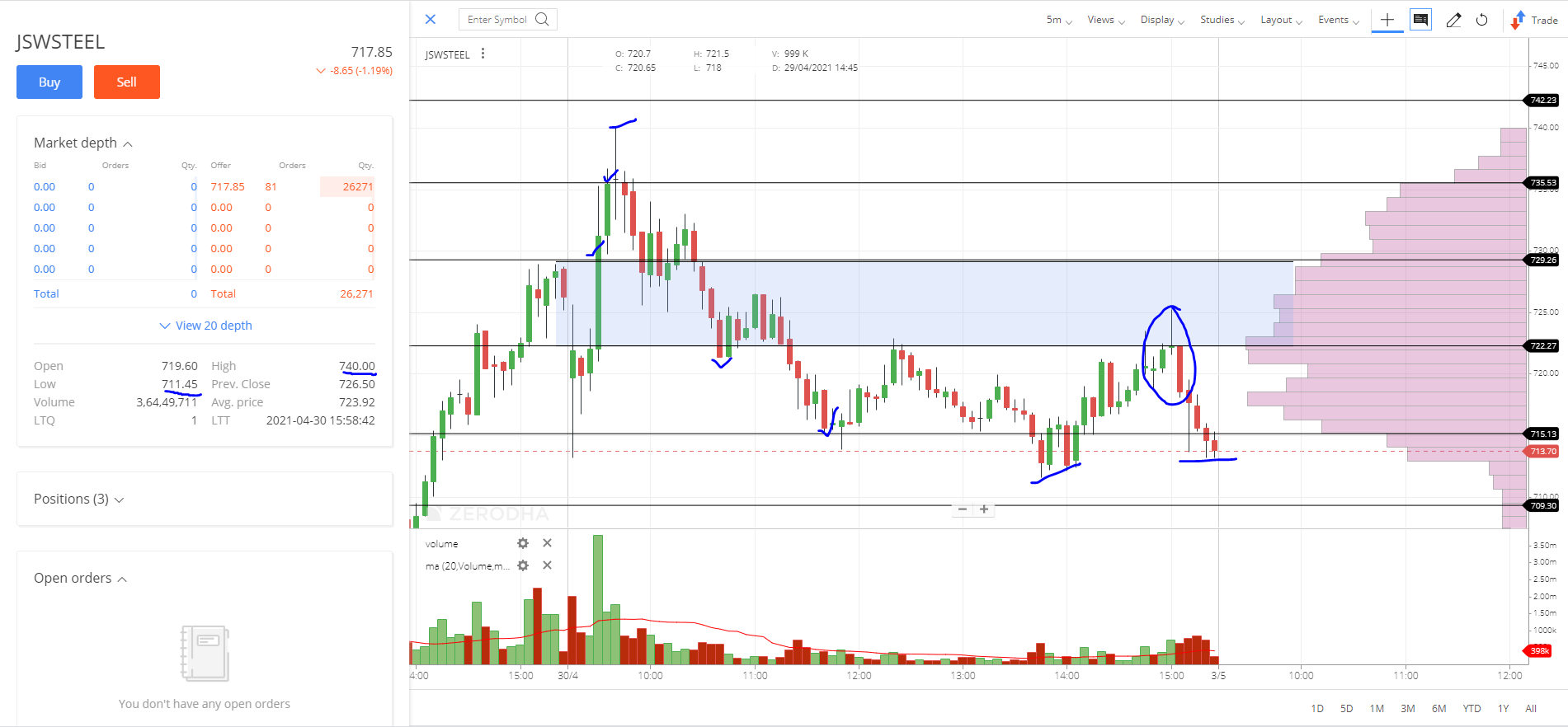
Task: Click the Low value 711.45
Action: 180,384
